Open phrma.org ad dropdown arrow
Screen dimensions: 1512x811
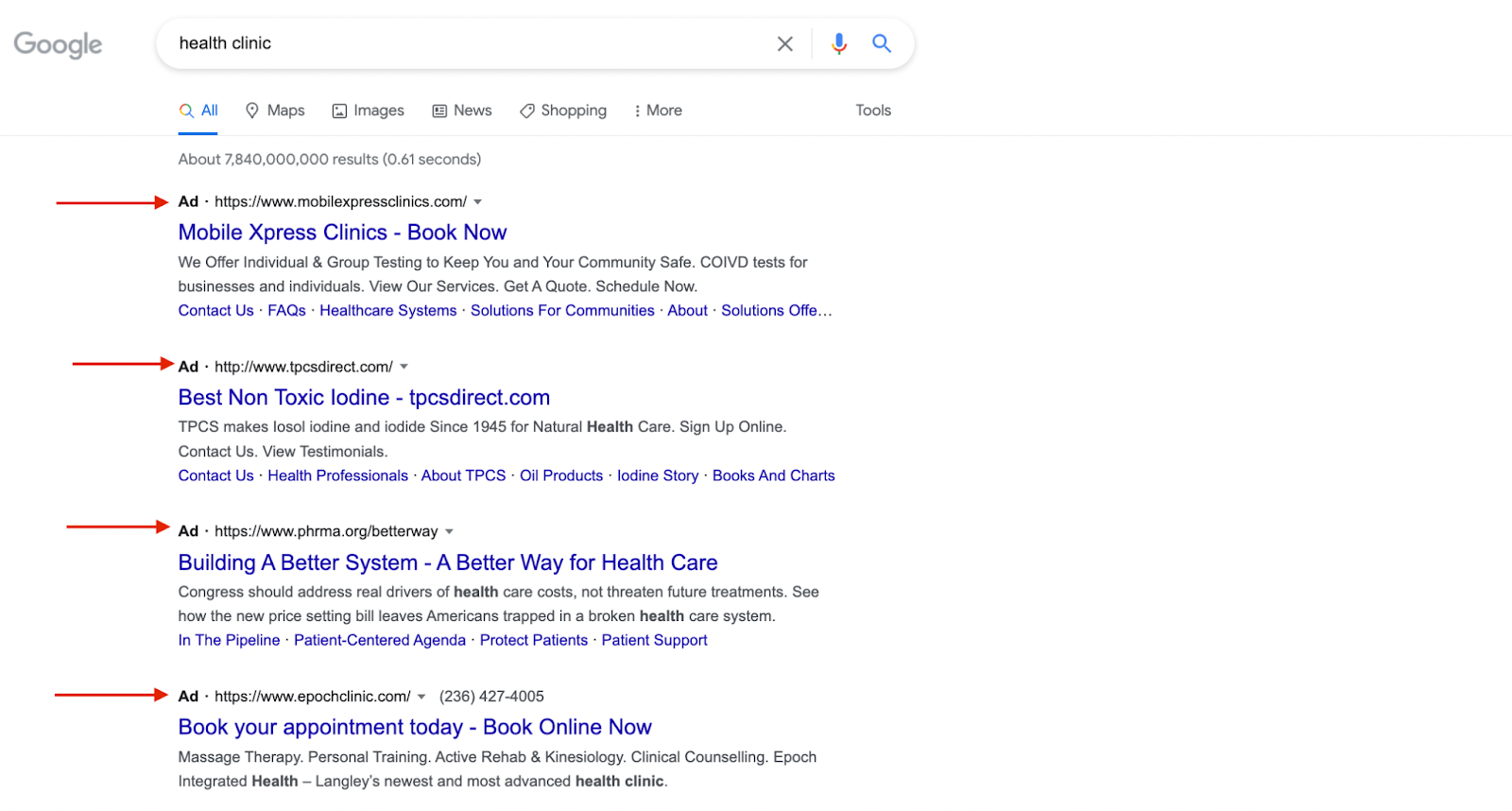(x=450, y=531)
